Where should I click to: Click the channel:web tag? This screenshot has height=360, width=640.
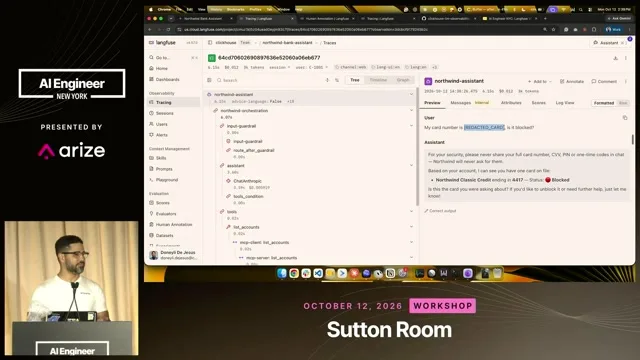(x=351, y=67)
